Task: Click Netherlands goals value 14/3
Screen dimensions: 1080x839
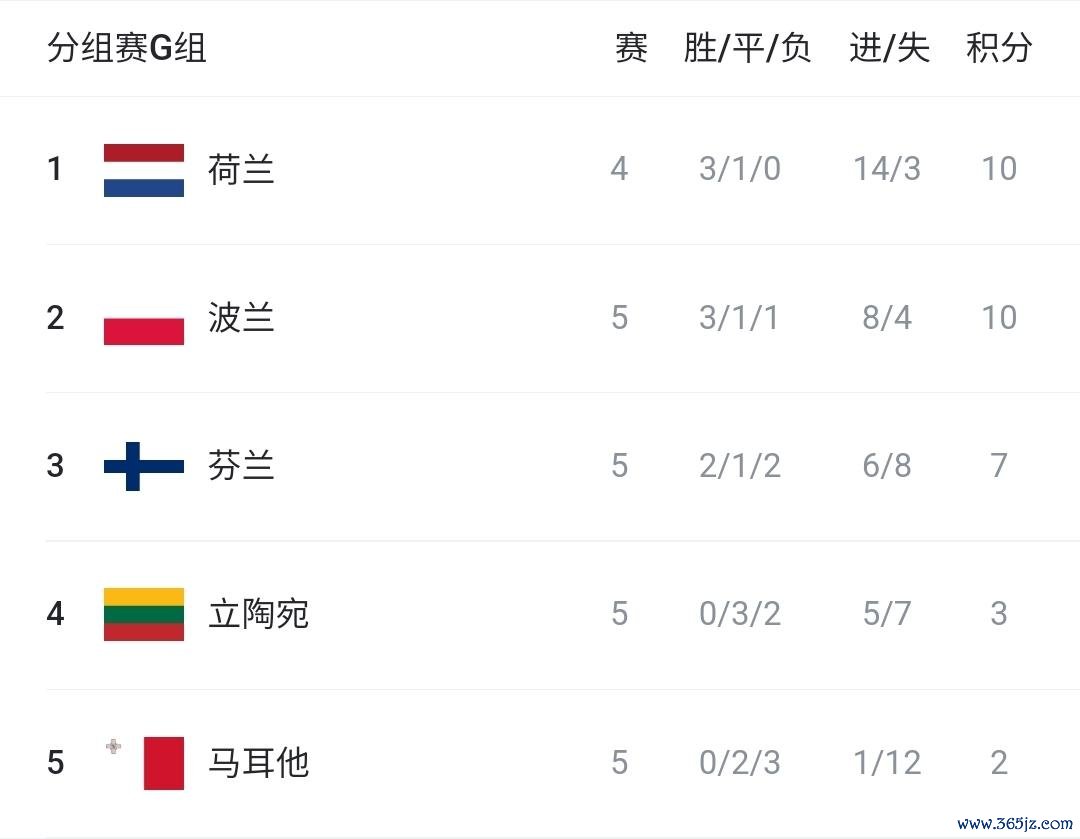Action: 887,169
